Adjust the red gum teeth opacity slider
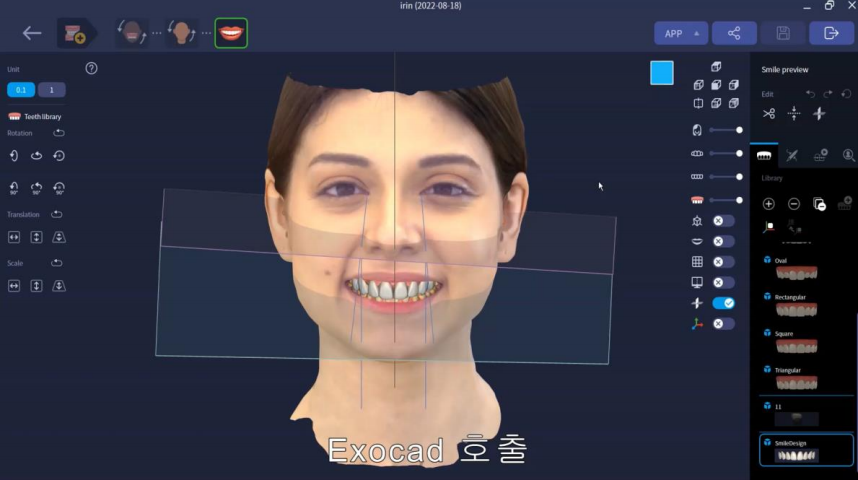This screenshot has width=858, height=480. 726,200
